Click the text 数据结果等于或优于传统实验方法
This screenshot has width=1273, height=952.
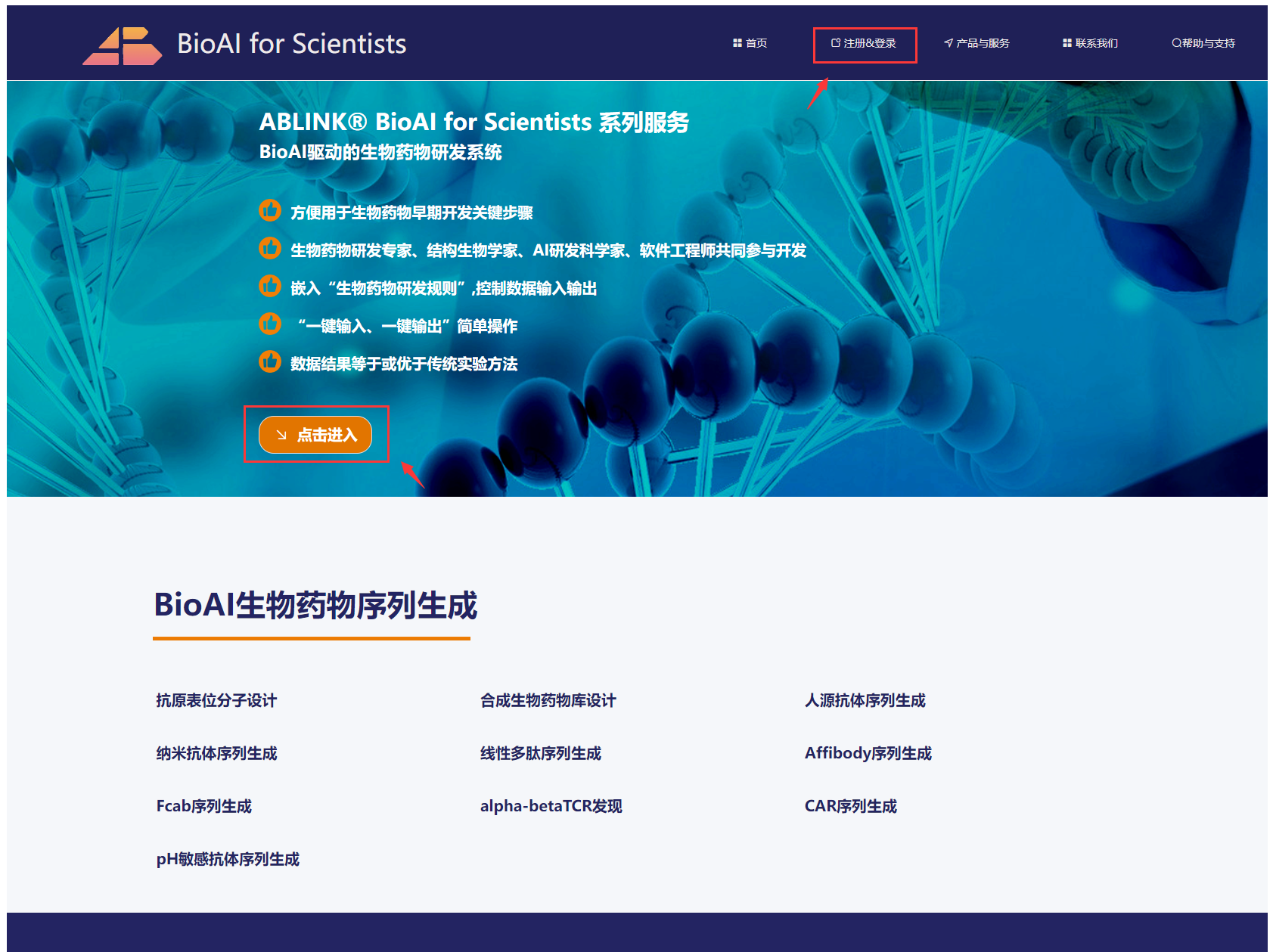pos(404,364)
